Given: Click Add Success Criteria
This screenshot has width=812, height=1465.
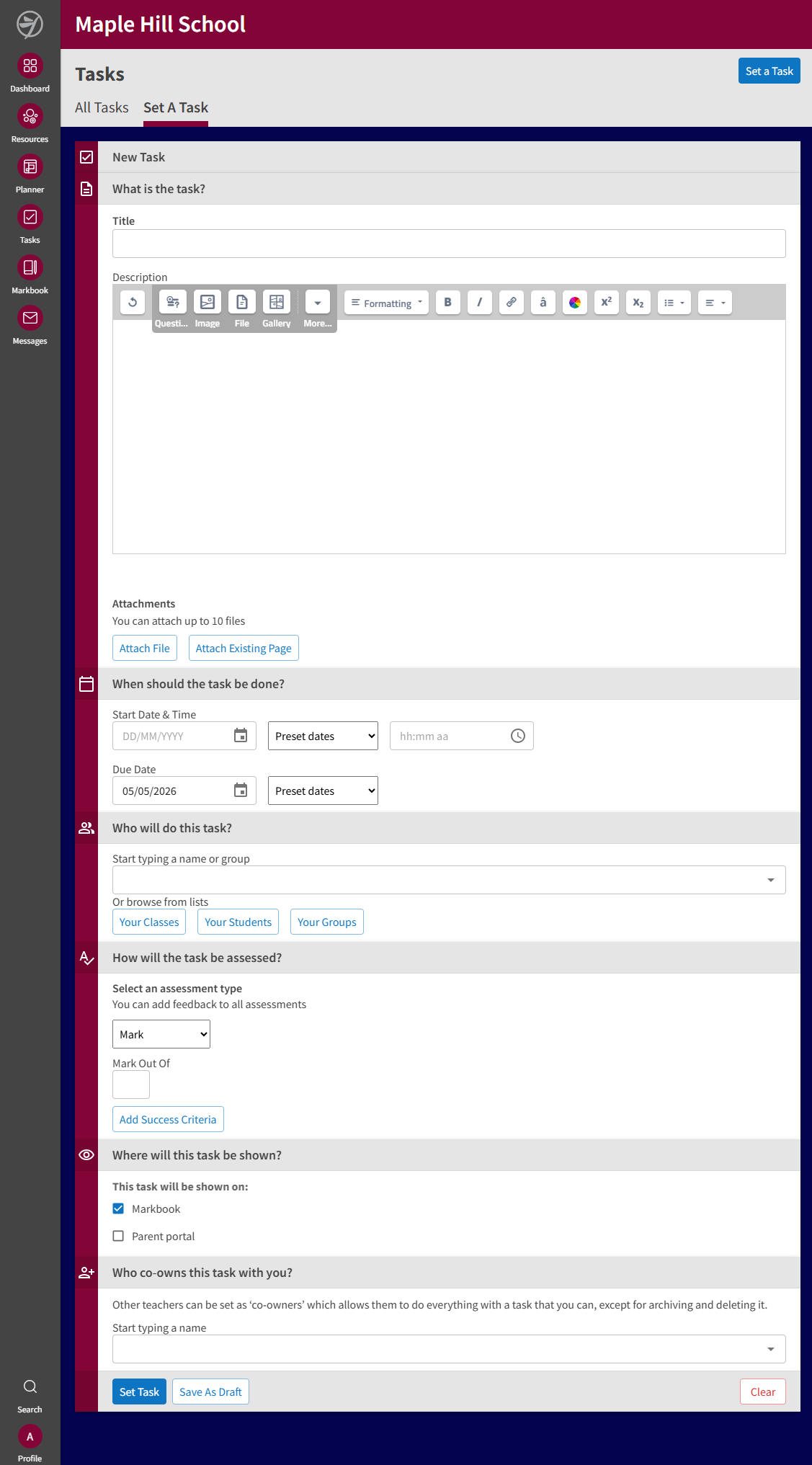Looking at the screenshot, I should [x=168, y=1119].
